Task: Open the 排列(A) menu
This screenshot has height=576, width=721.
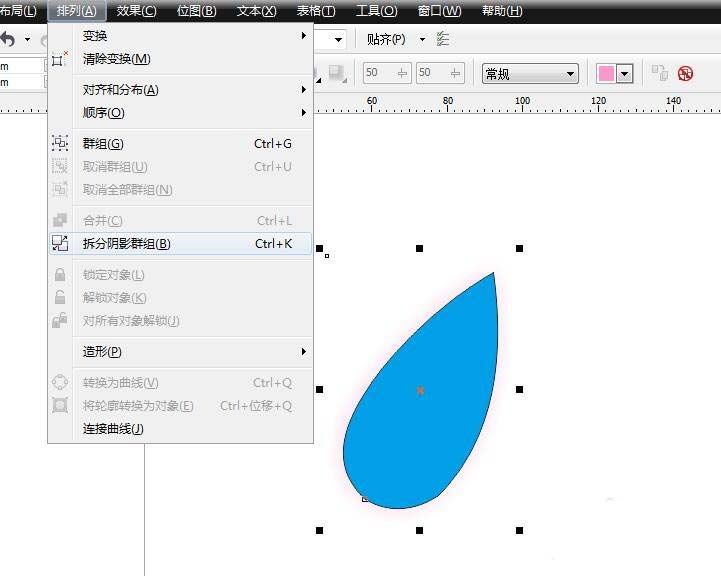Action: [76, 11]
